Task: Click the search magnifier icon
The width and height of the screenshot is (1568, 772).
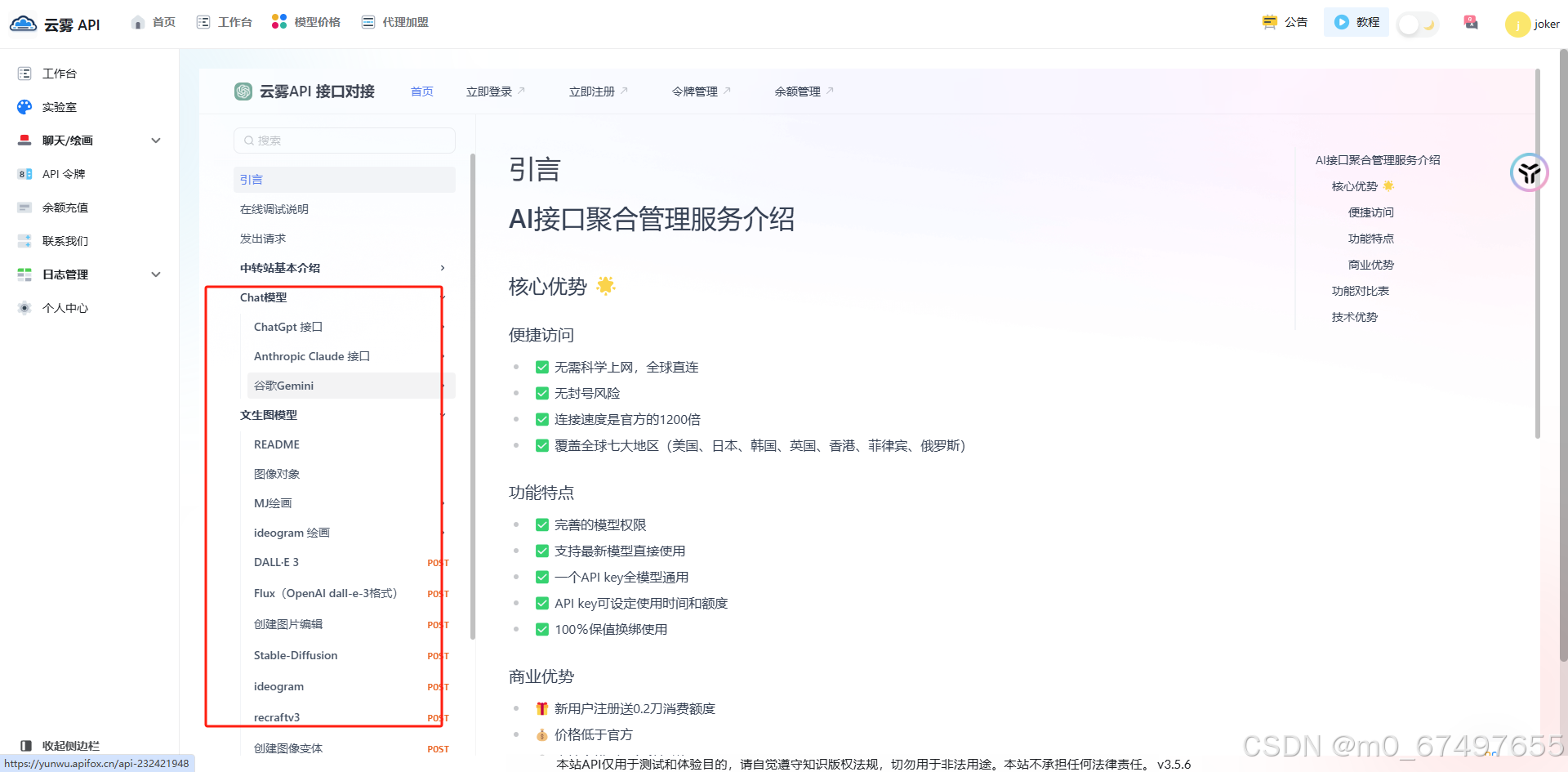Action: pyautogui.click(x=249, y=141)
